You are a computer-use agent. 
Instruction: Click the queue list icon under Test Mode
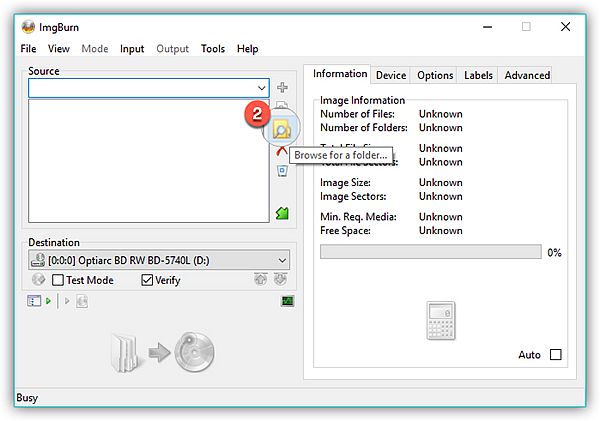coord(34,301)
